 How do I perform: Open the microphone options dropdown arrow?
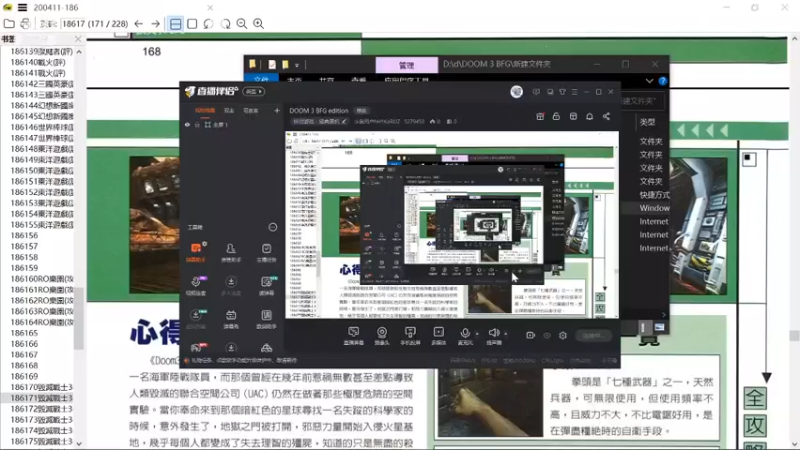point(477,334)
